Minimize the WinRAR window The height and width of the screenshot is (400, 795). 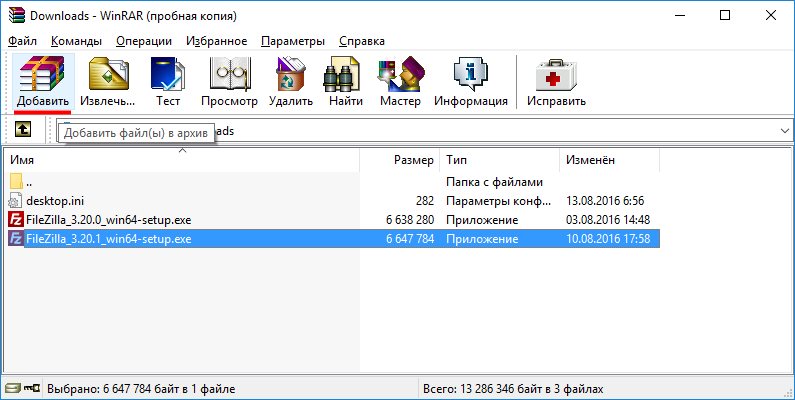click(679, 16)
